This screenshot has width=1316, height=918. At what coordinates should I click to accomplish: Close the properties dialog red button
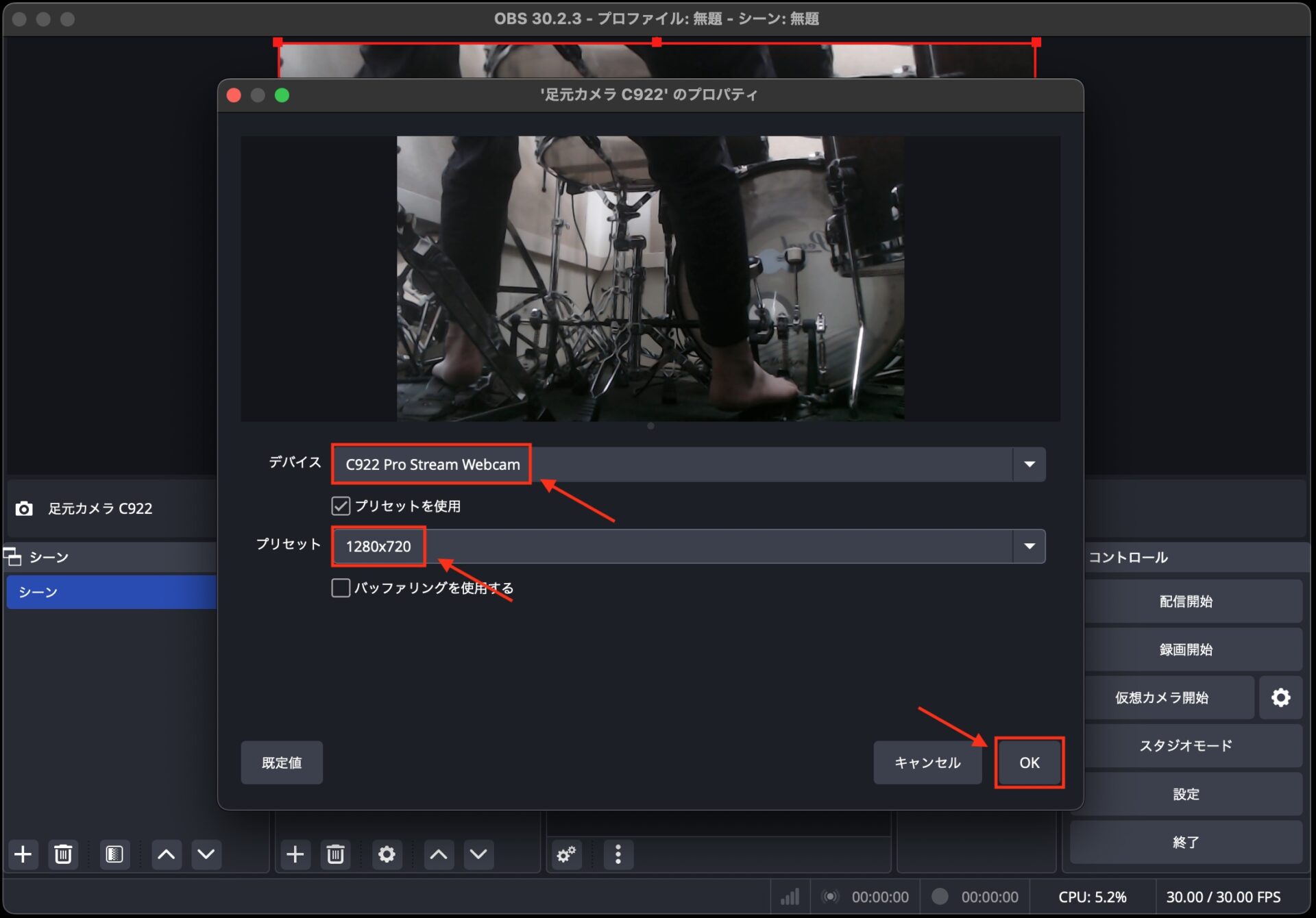[x=234, y=95]
